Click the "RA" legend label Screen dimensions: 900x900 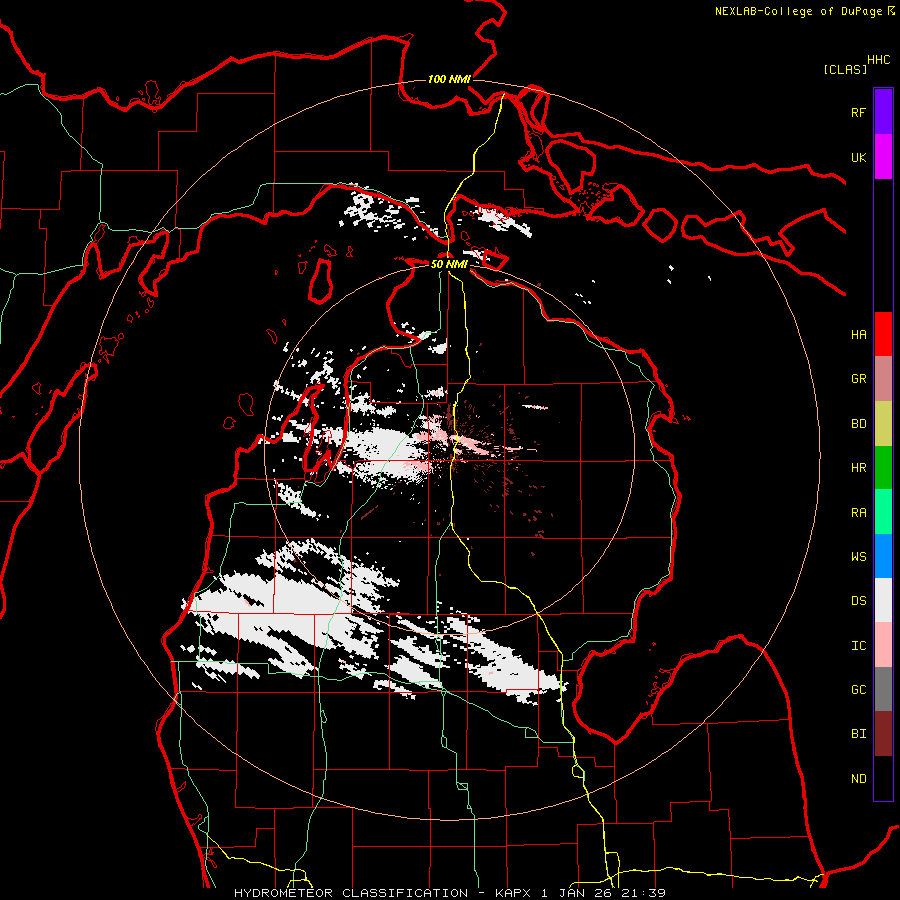pos(858,513)
